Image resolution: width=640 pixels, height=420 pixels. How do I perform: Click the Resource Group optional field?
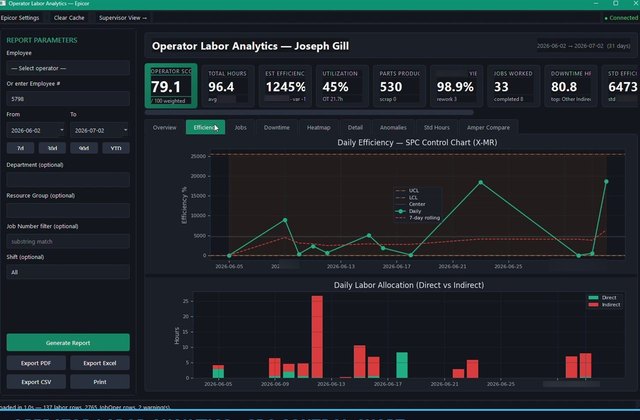click(x=68, y=211)
